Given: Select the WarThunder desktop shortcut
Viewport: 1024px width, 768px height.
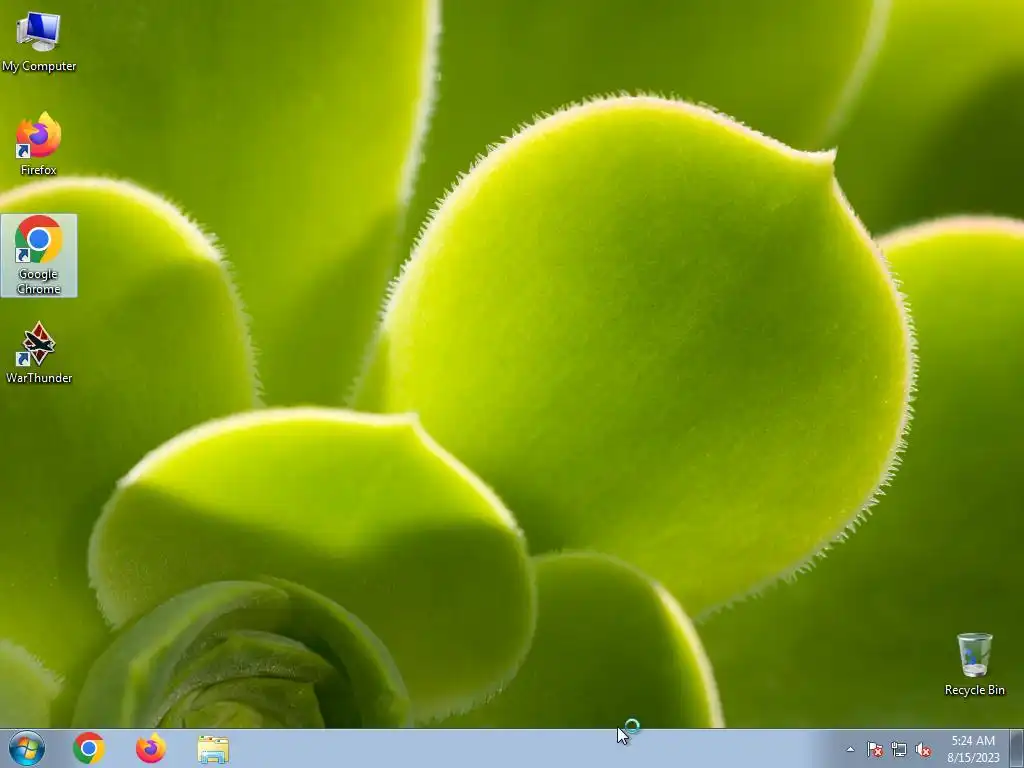Looking at the screenshot, I should pos(39,353).
